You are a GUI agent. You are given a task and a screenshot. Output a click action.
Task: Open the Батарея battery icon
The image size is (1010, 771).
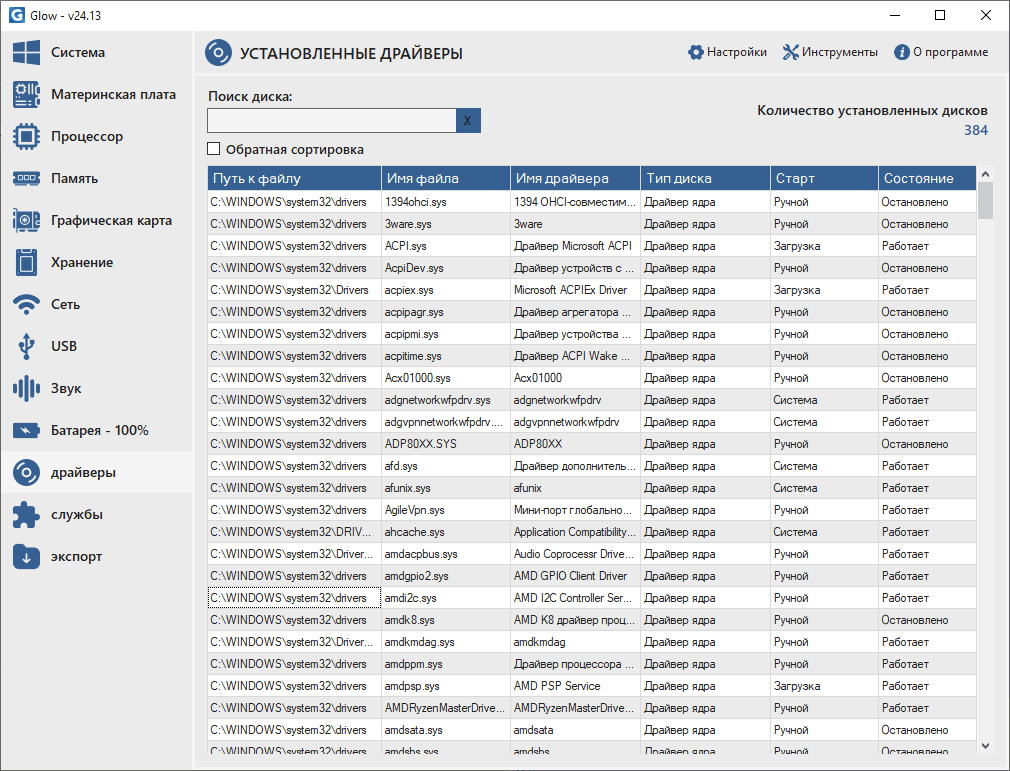point(26,430)
